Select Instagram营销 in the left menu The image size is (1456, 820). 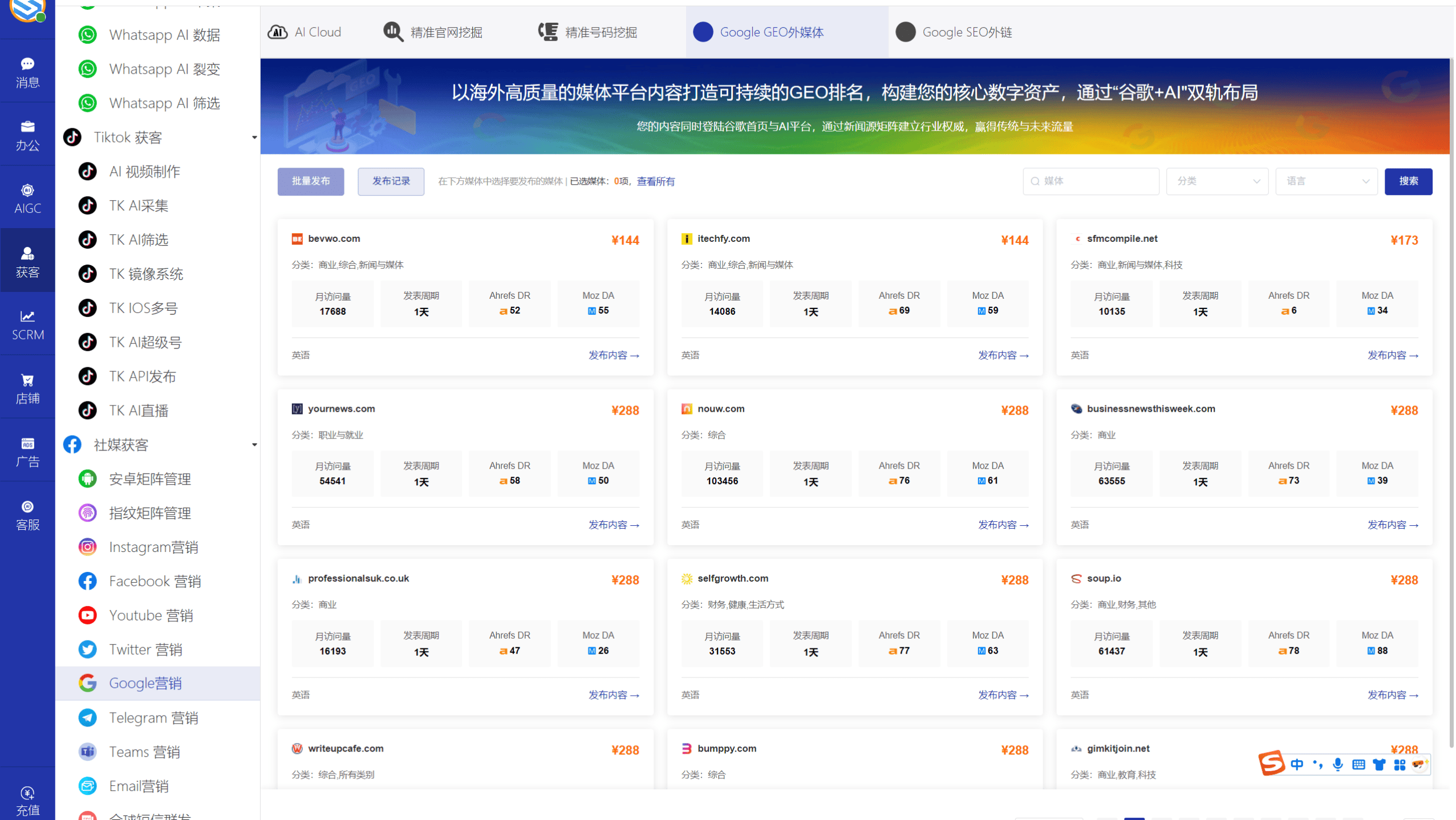point(153,546)
